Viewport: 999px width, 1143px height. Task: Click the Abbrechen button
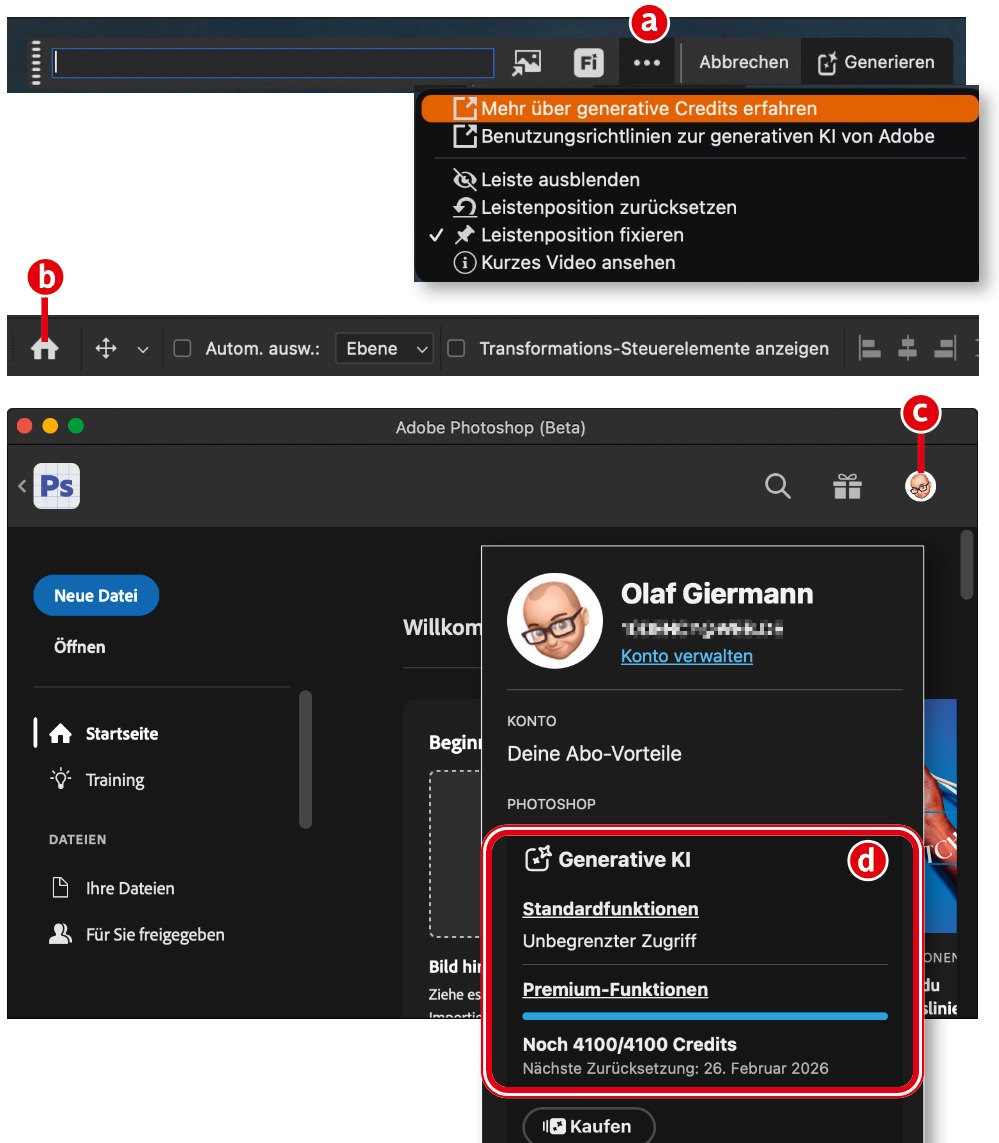click(x=743, y=63)
